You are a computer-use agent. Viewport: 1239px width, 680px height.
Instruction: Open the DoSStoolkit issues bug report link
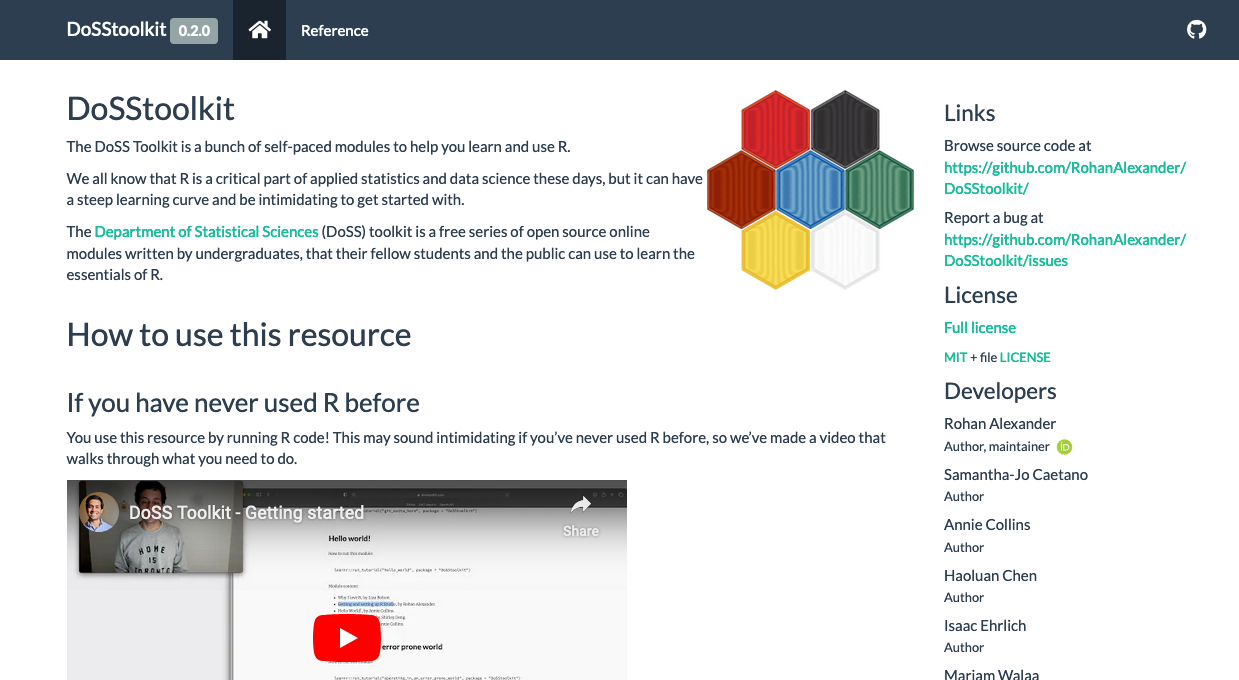(1064, 250)
